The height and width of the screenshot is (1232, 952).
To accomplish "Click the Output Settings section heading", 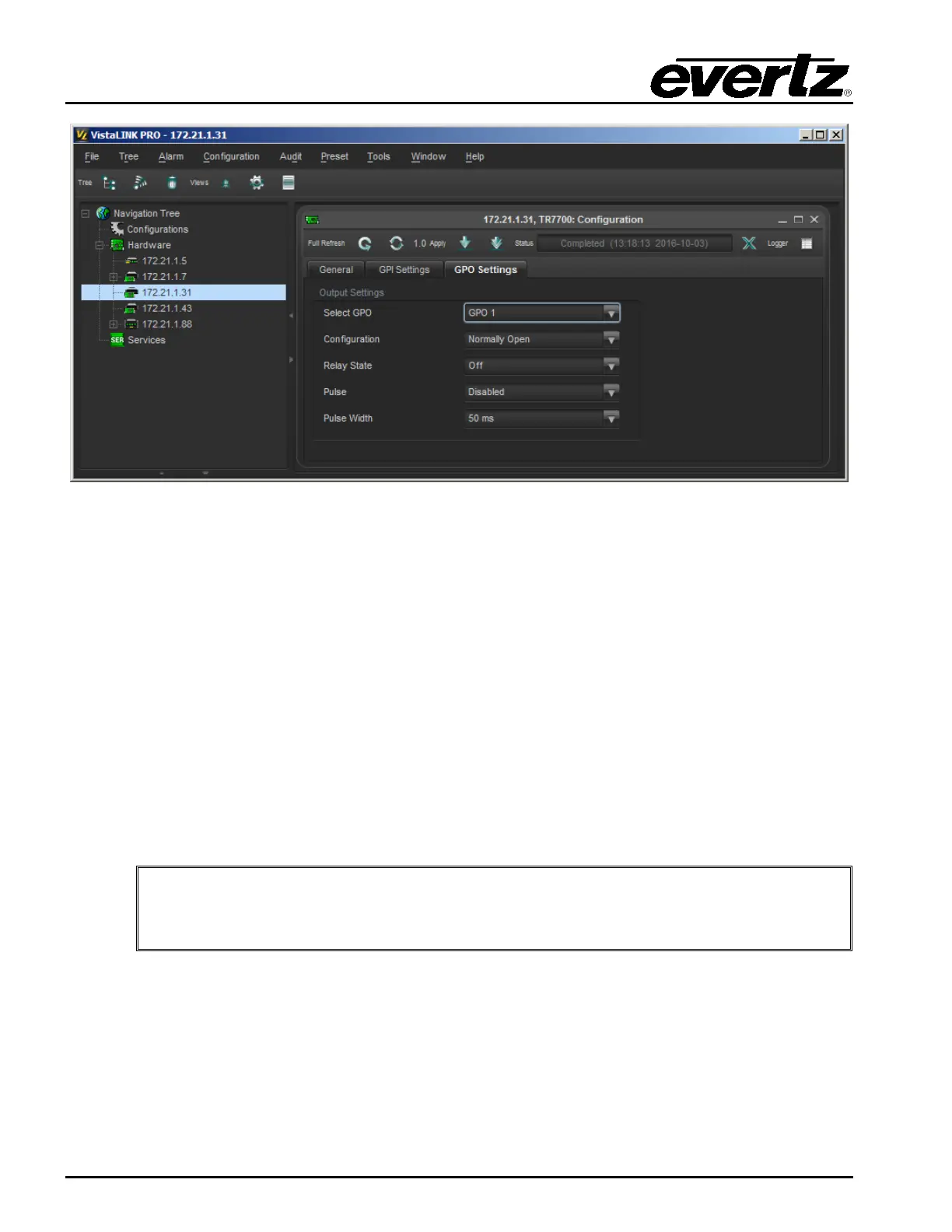I will (352, 292).
